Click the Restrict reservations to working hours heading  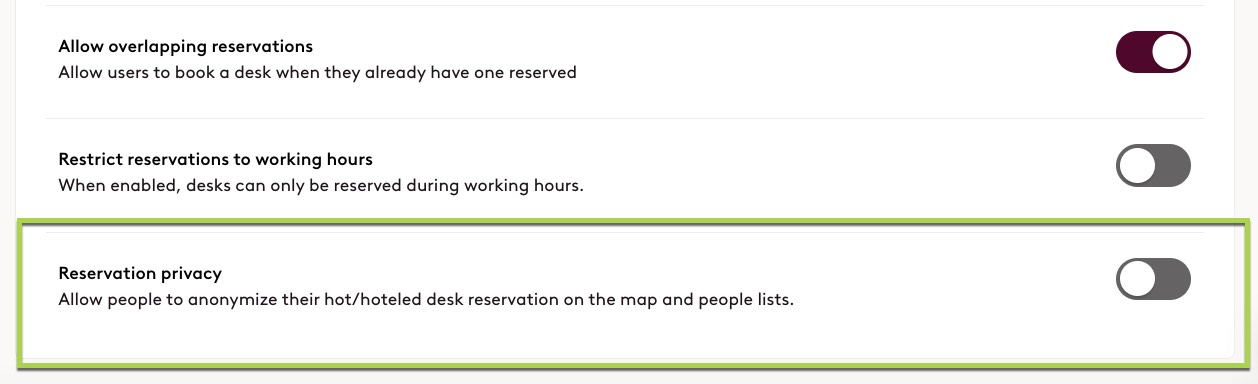[216, 160]
